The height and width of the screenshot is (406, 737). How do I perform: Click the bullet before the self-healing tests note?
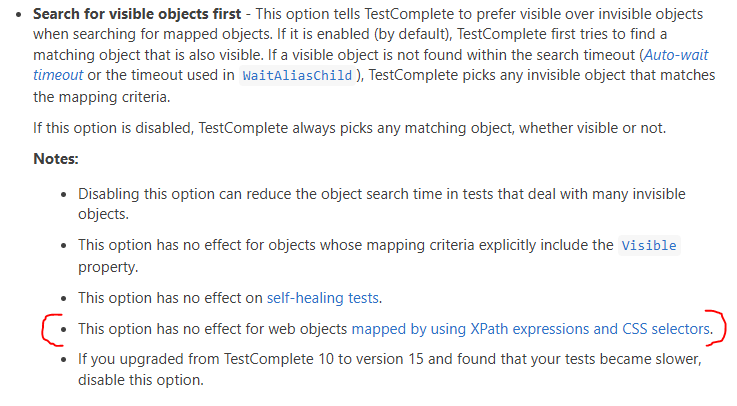[64, 297]
